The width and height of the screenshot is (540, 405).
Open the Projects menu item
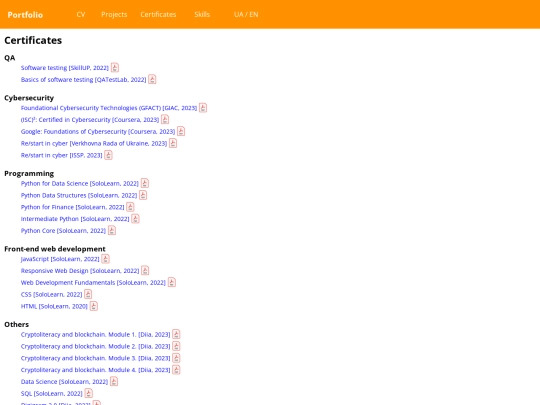pyautogui.click(x=114, y=14)
